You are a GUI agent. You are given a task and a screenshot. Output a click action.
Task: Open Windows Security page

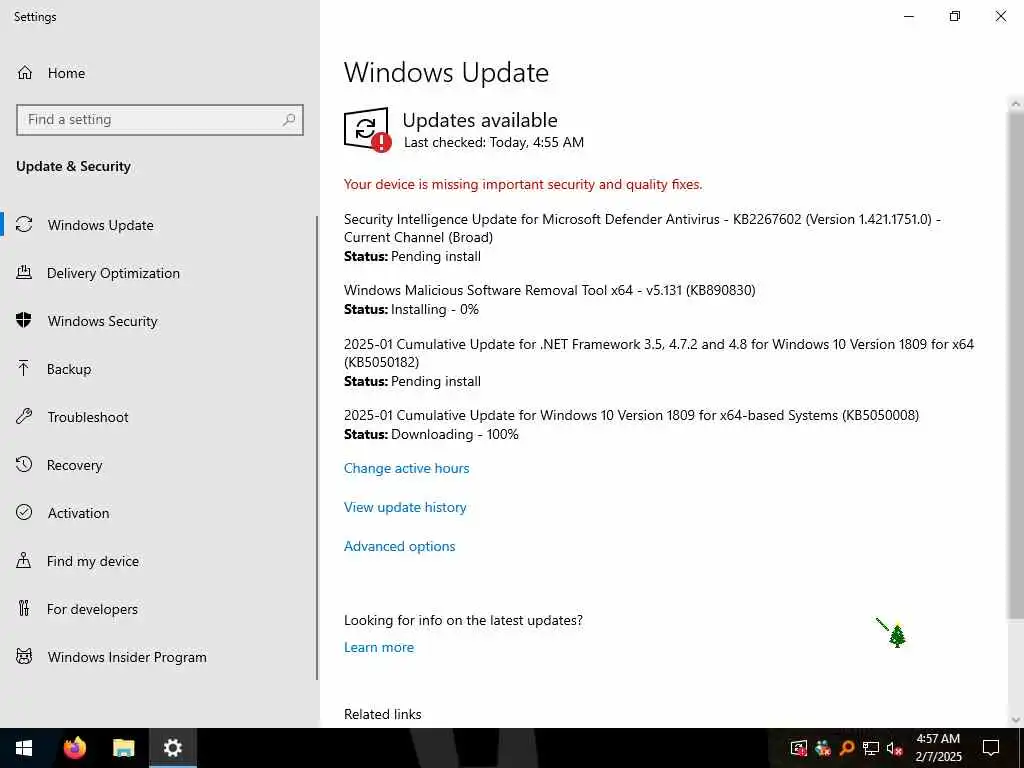pos(103,321)
